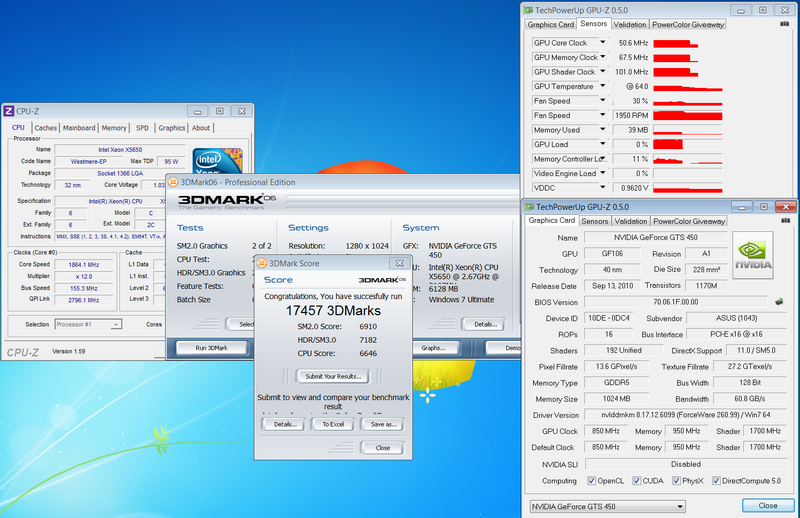Click the Memory Controller Load history graph
Viewport: 800px width, 518px height.
click(688, 159)
